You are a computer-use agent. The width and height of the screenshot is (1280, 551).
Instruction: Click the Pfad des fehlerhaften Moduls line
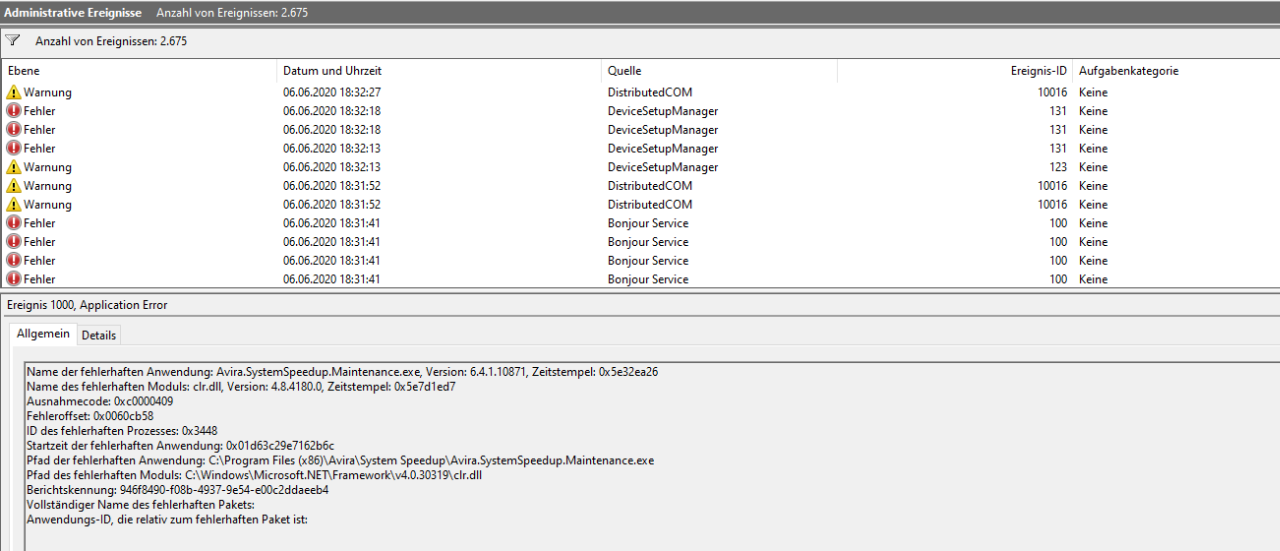coord(254,476)
